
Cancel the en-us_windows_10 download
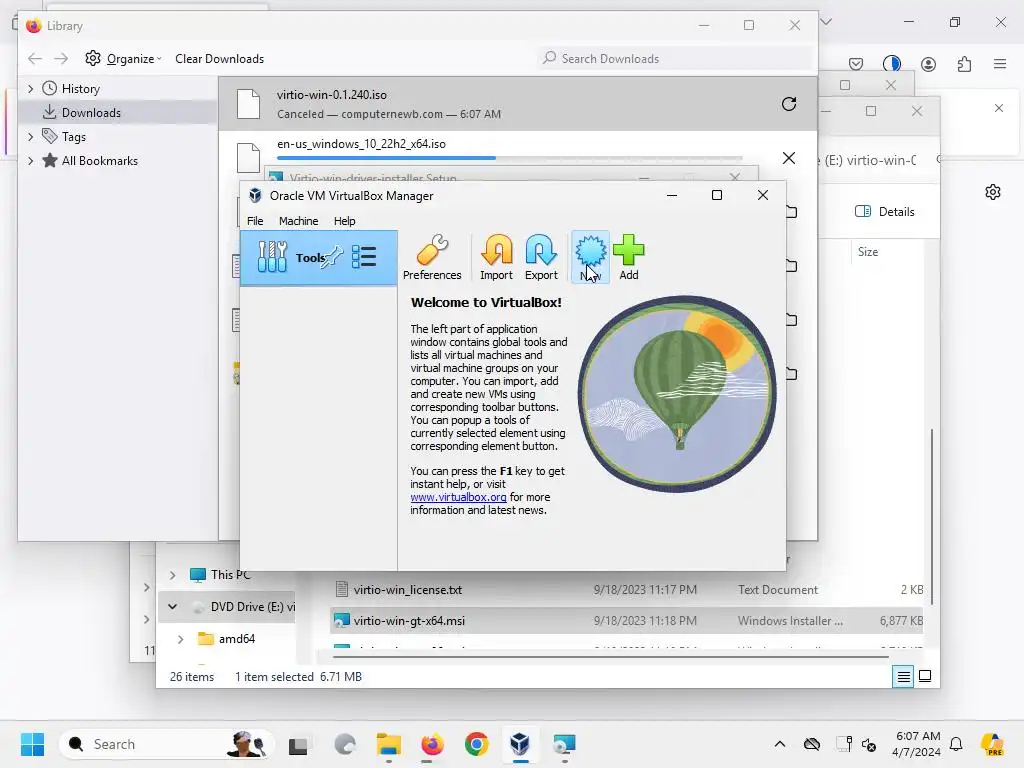(x=789, y=158)
